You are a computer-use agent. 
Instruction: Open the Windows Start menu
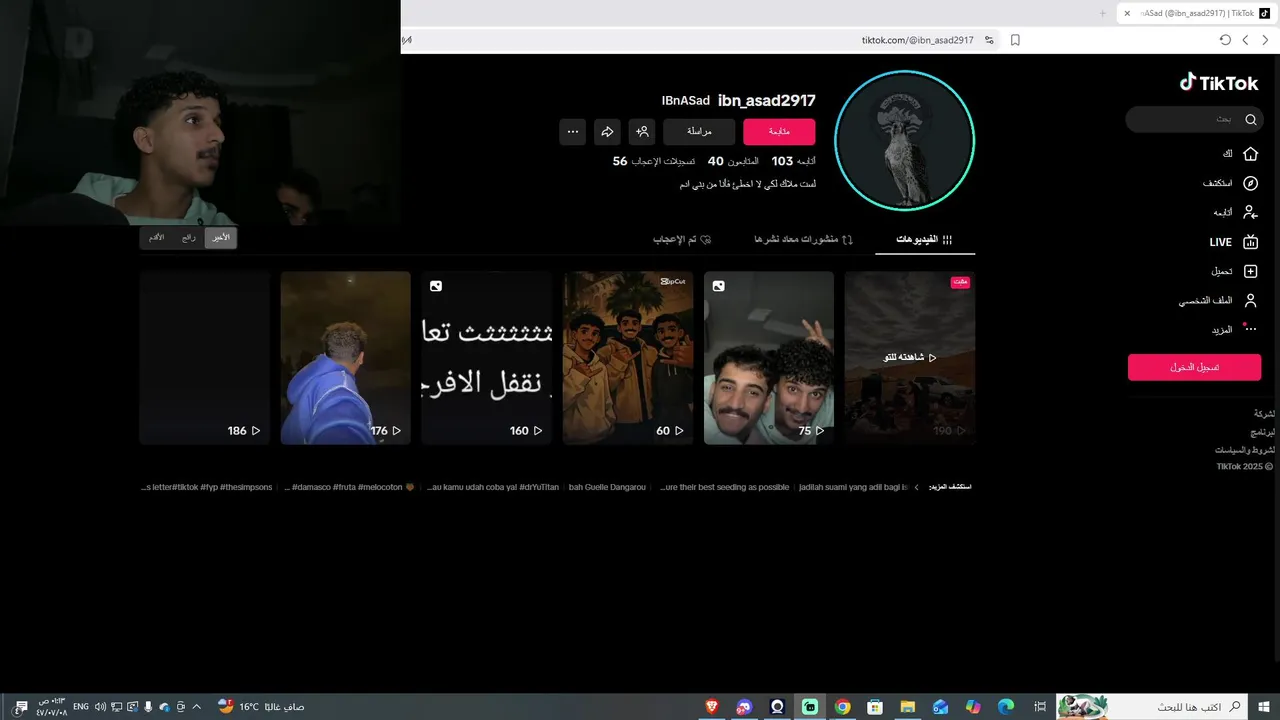pos(1264,706)
